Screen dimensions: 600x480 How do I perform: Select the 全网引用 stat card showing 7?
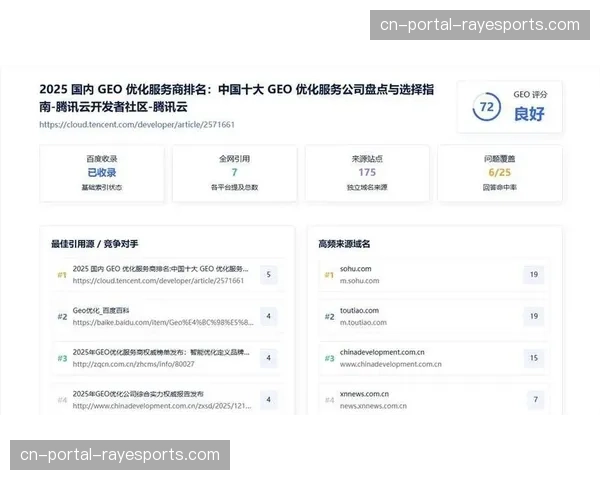coord(235,173)
